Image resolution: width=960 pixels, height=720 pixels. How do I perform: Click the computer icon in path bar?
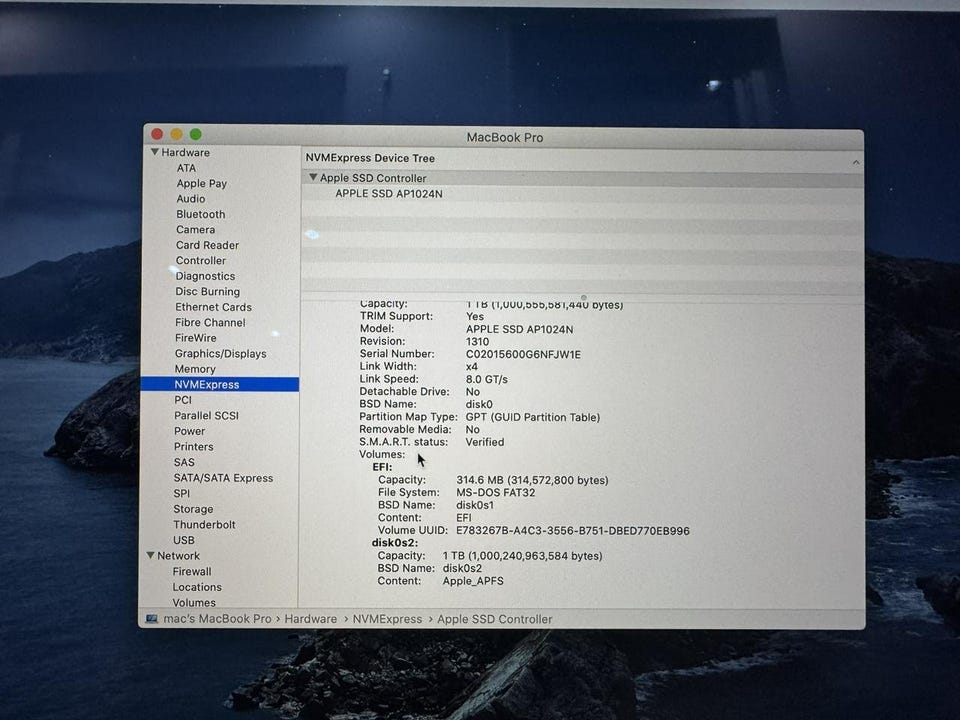point(152,619)
